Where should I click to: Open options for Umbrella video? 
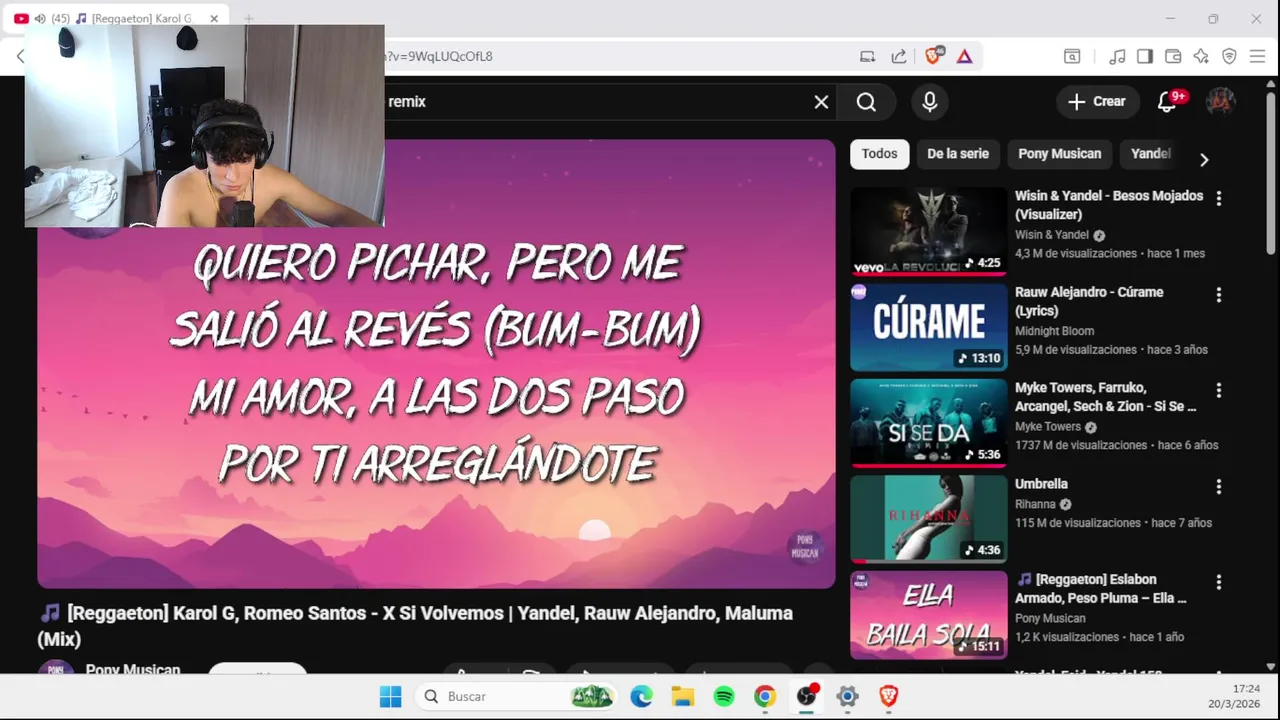(1218, 487)
